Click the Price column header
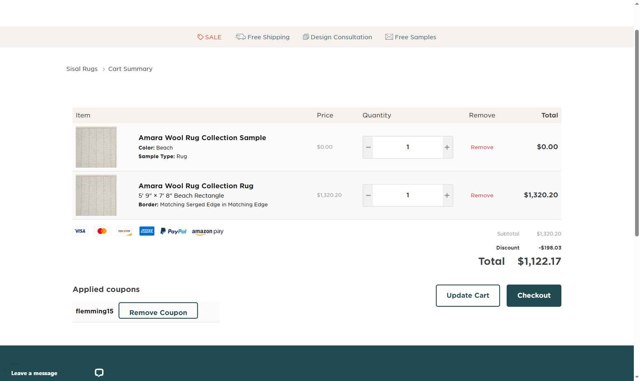The width and height of the screenshot is (640, 381). [325, 115]
